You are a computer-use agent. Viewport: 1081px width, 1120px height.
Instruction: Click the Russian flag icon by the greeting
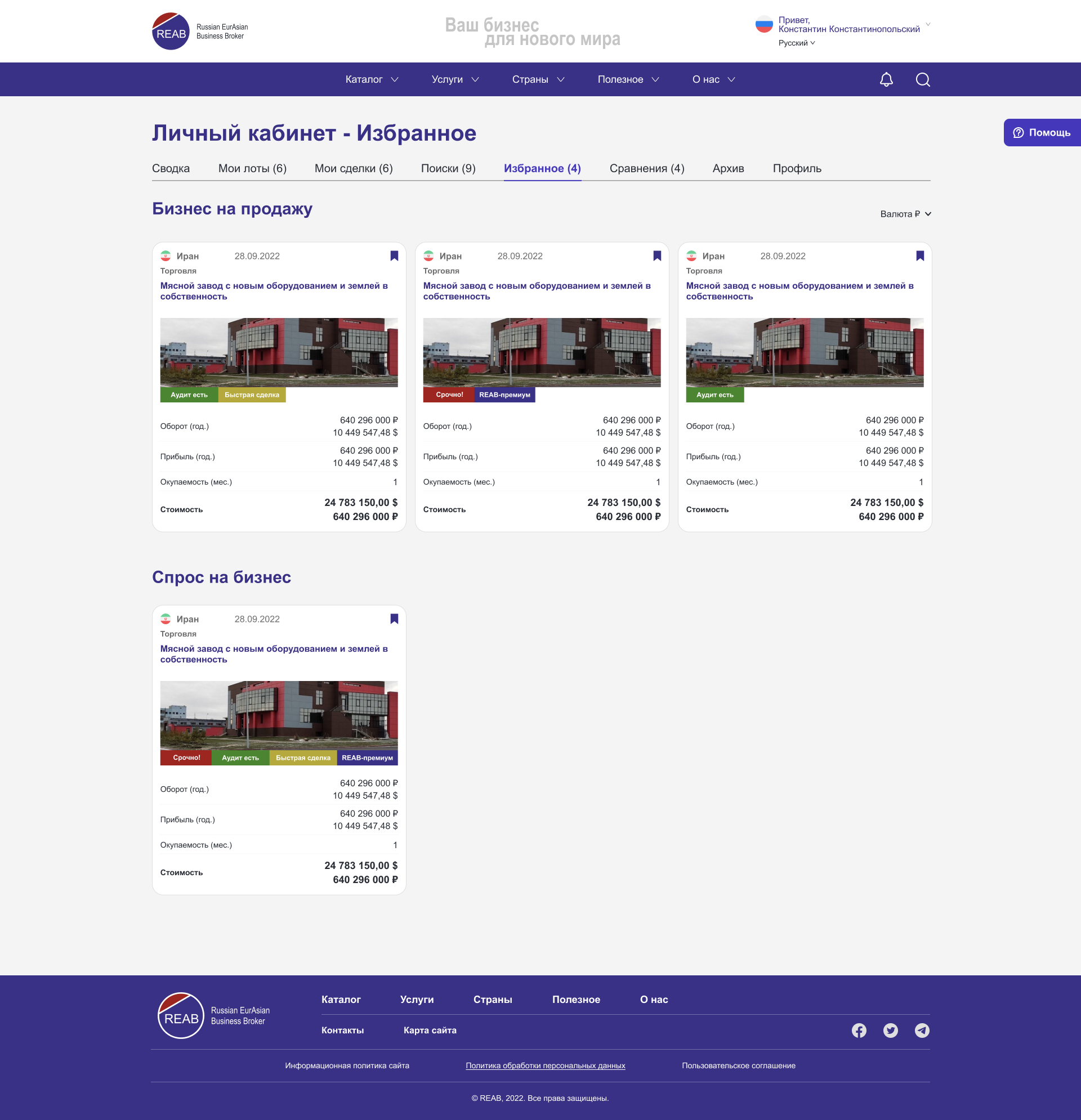point(763,25)
